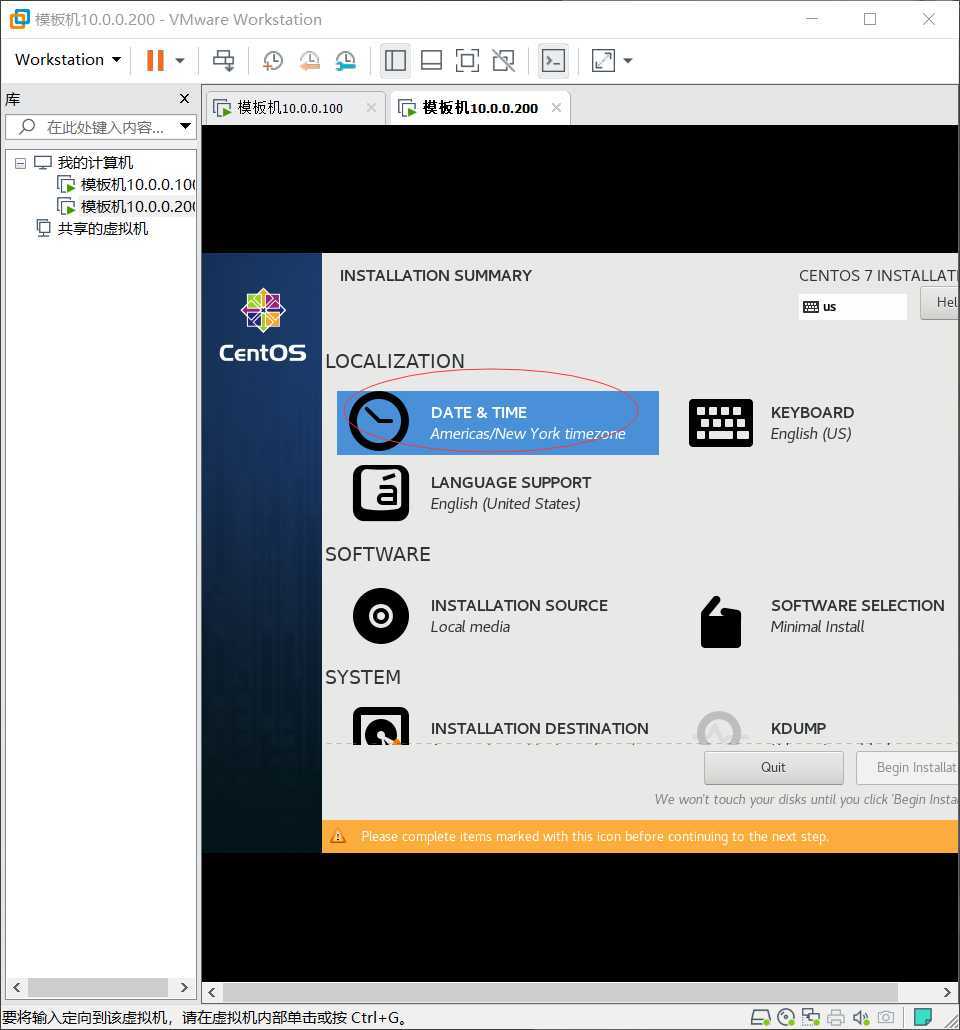Toggle Unity mode icon in the toolbar
The height and width of the screenshot is (1030, 960).
503,60
